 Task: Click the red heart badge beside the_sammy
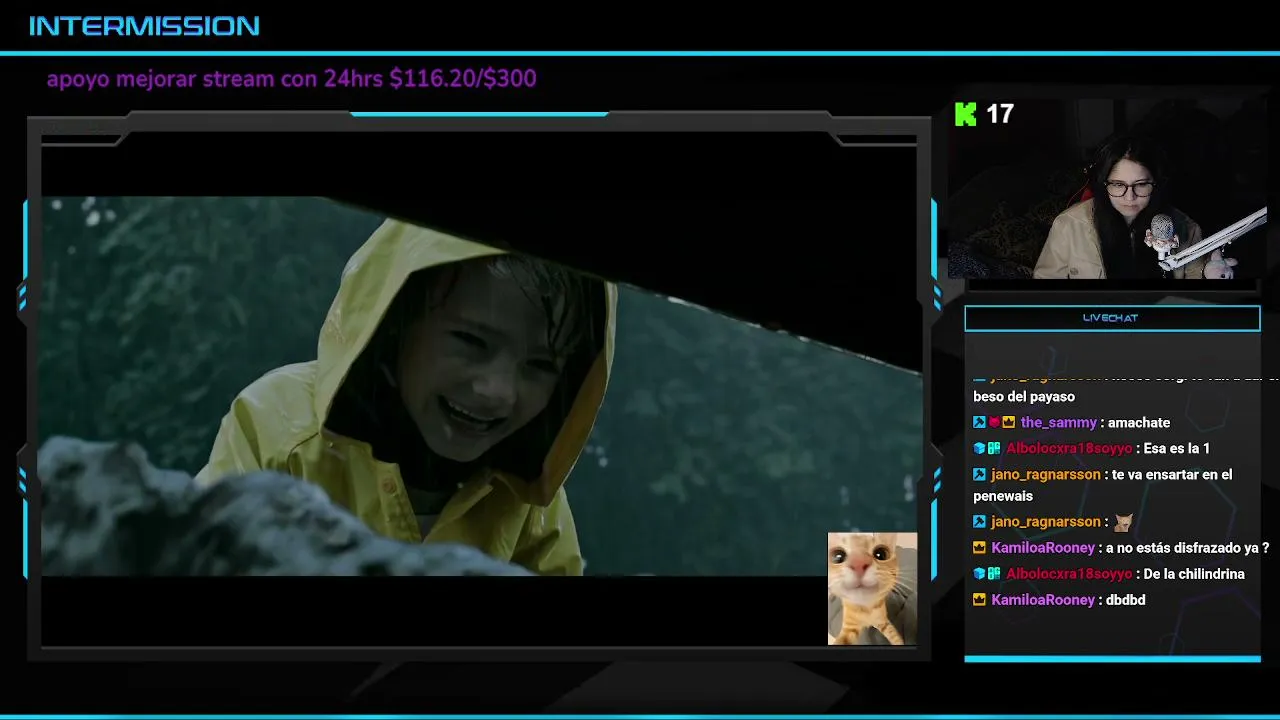click(x=994, y=423)
